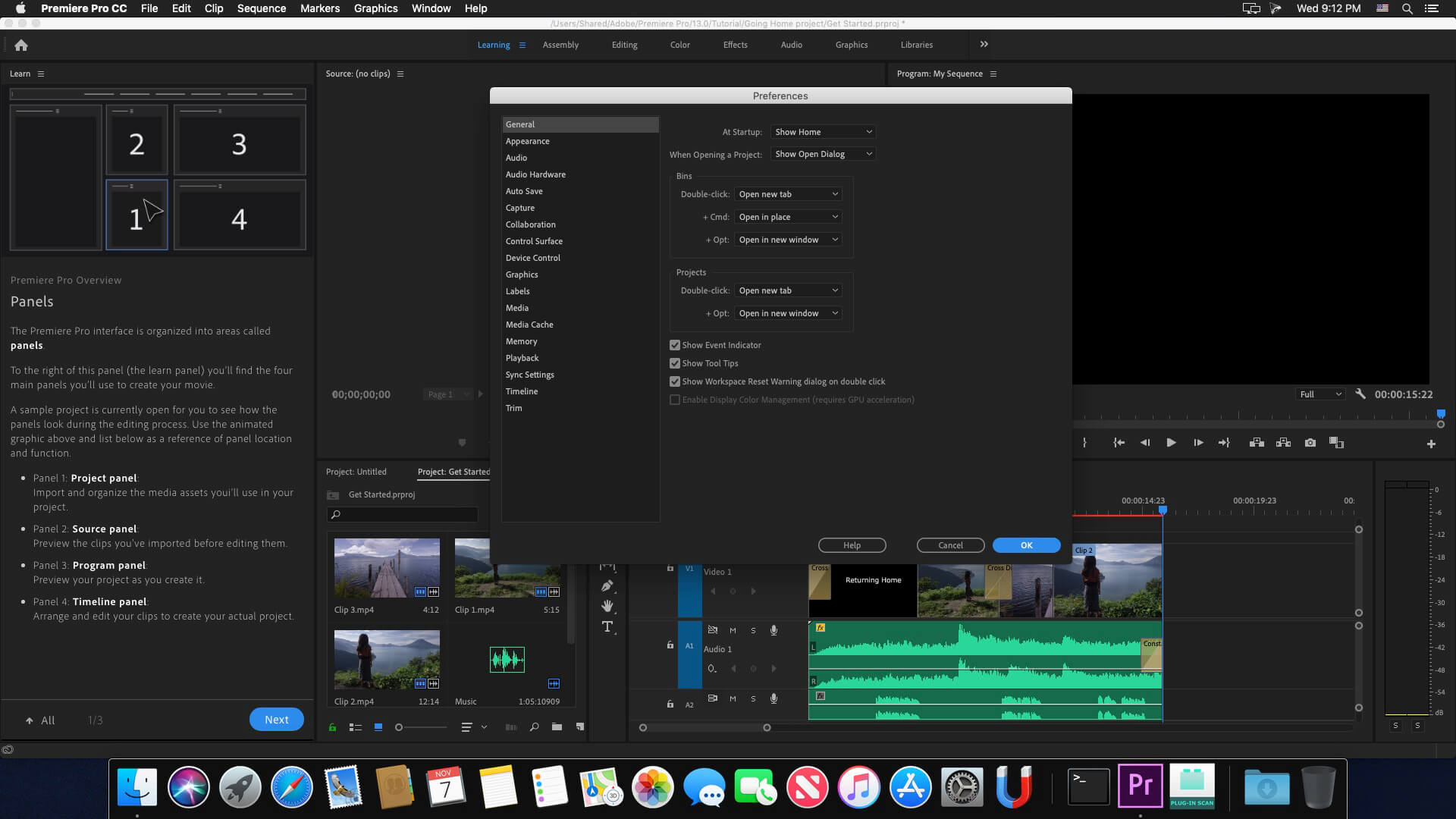1456x819 pixels.
Task: Select the Memory preferences tab
Action: pos(521,340)
